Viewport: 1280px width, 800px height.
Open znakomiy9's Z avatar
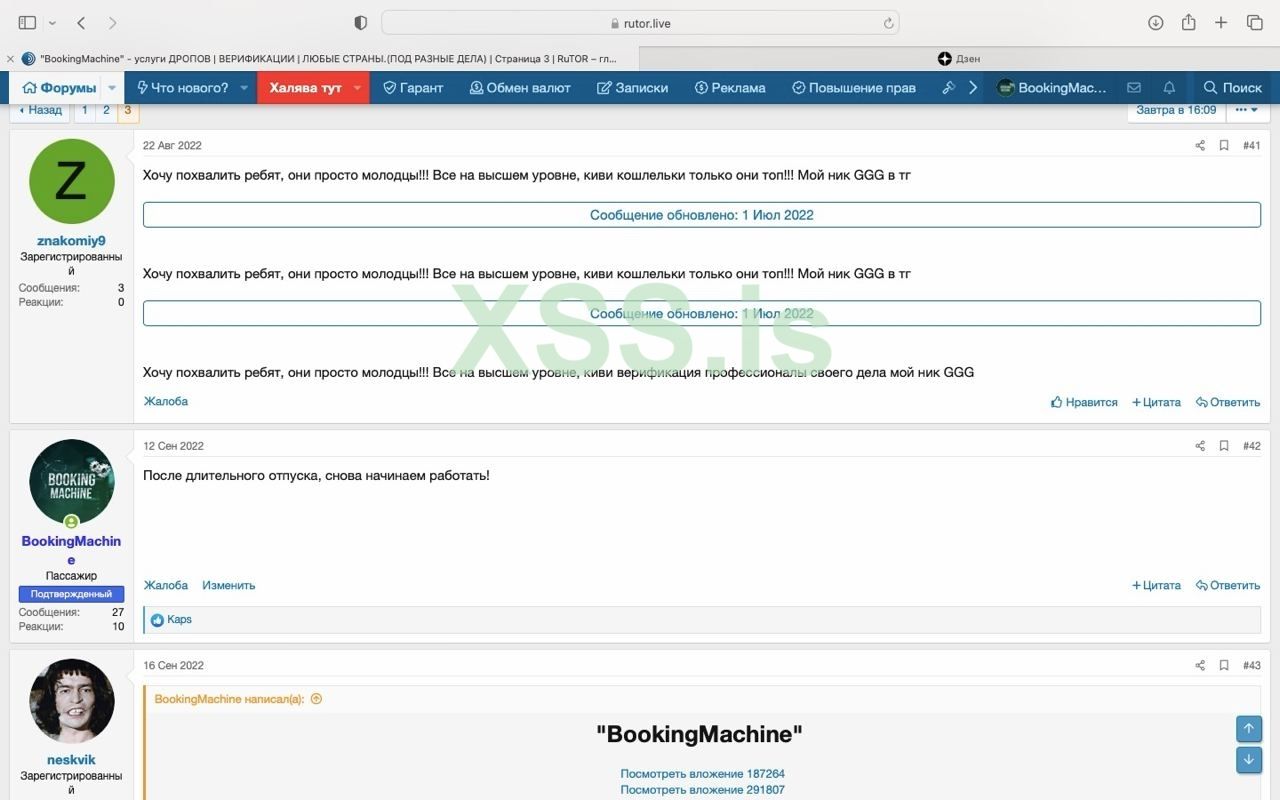tap(72, 181)
